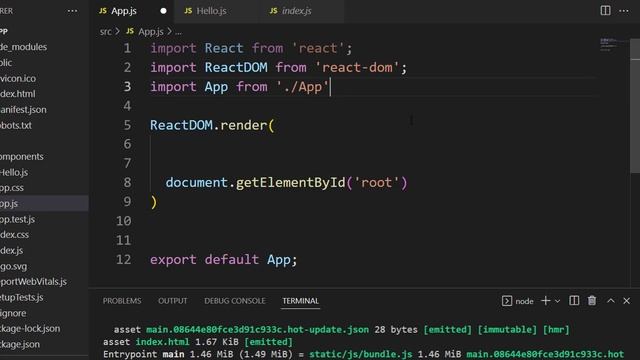Click the static/js/bundle.js text in terminal

coord(360,354)
